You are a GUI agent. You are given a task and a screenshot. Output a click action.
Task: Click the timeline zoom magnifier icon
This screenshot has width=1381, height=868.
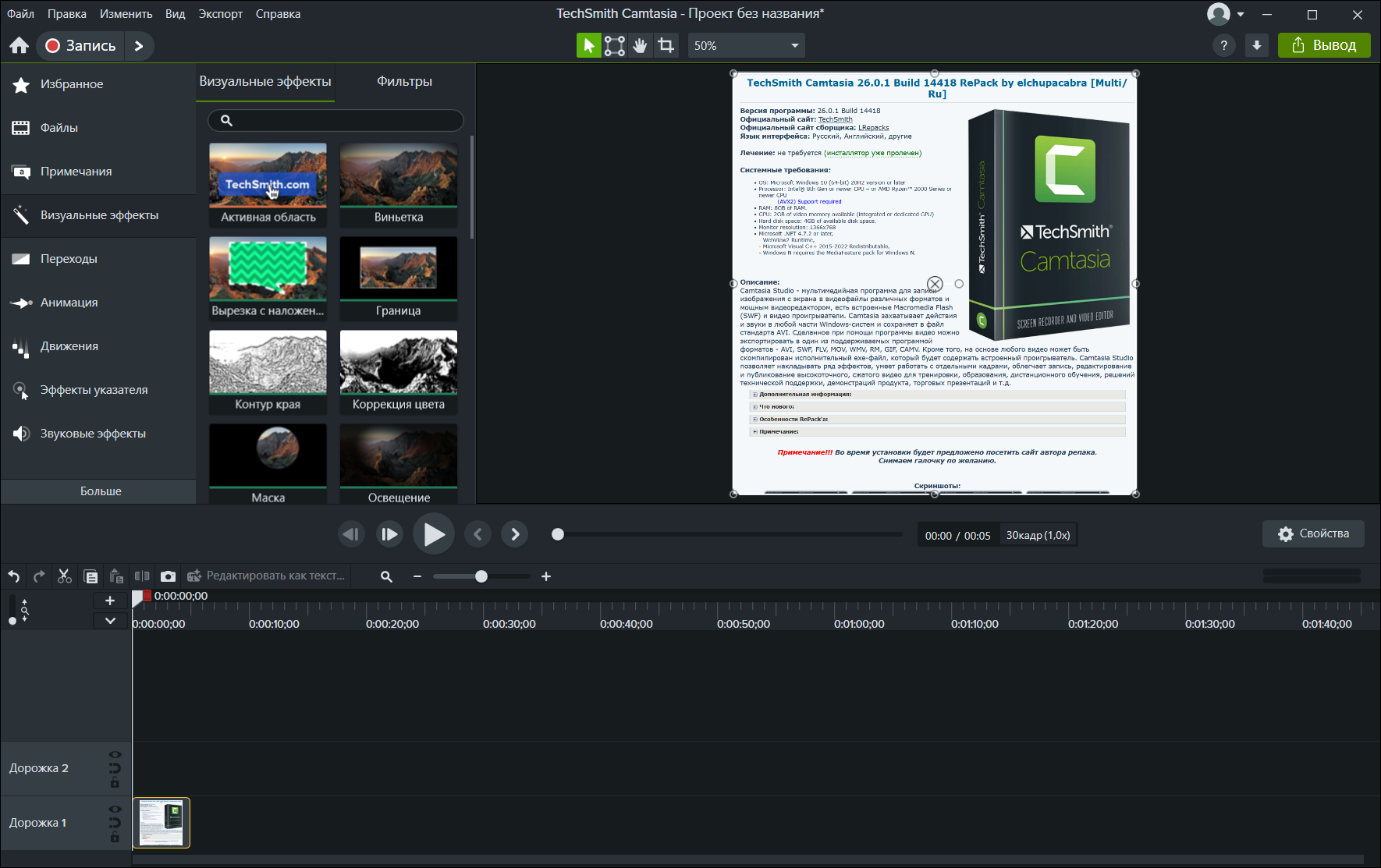386,577
